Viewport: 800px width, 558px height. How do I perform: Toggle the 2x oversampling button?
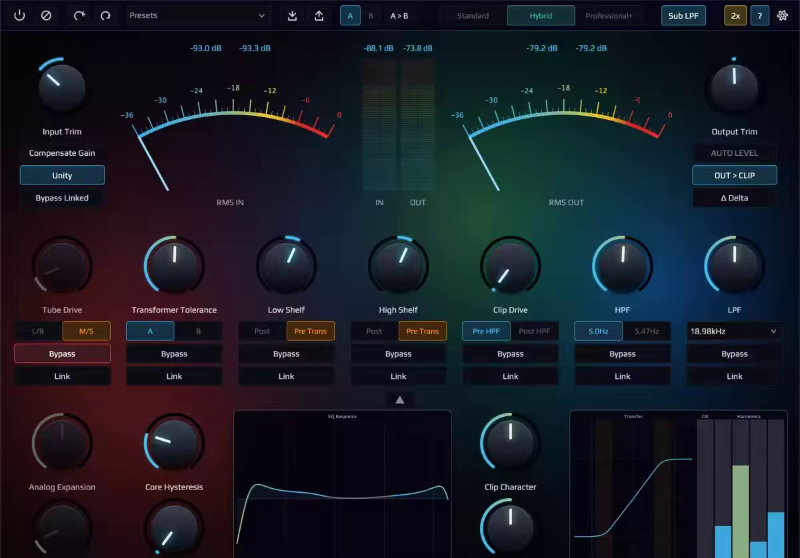[735, 16]
